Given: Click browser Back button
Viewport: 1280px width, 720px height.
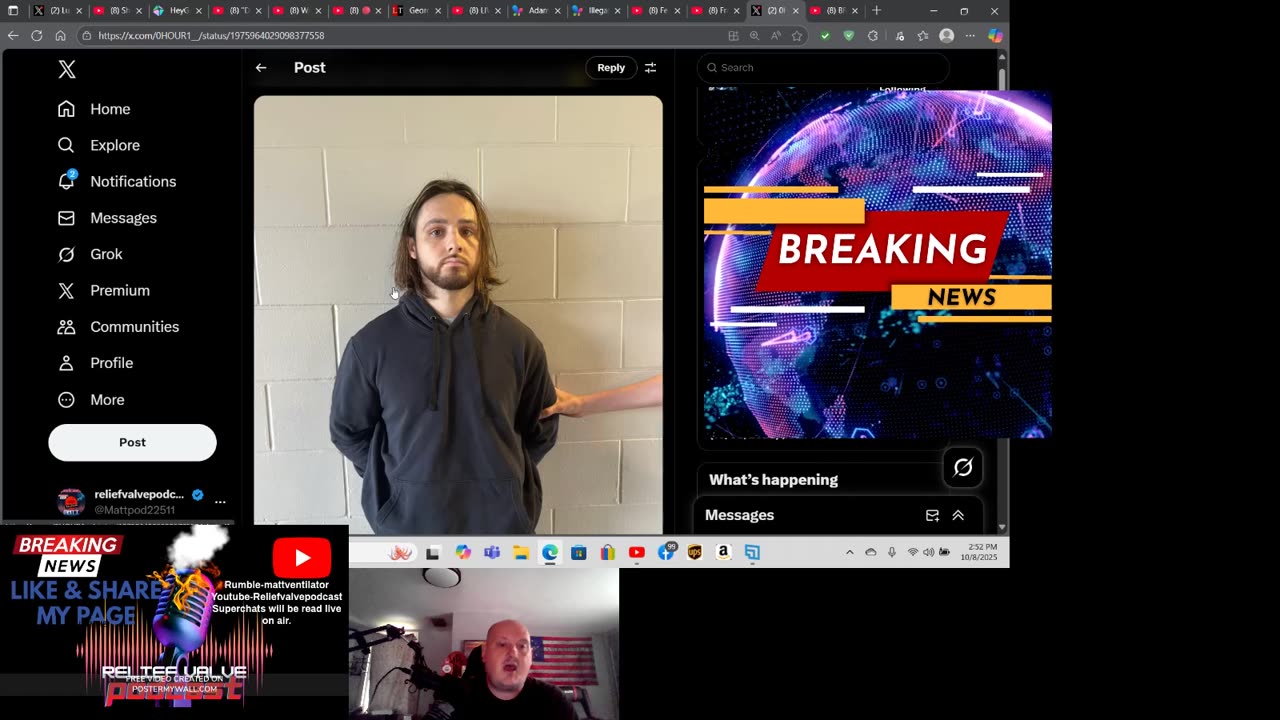Looking at the screenshot, I should pyautogui.click(x=13, y=35).
